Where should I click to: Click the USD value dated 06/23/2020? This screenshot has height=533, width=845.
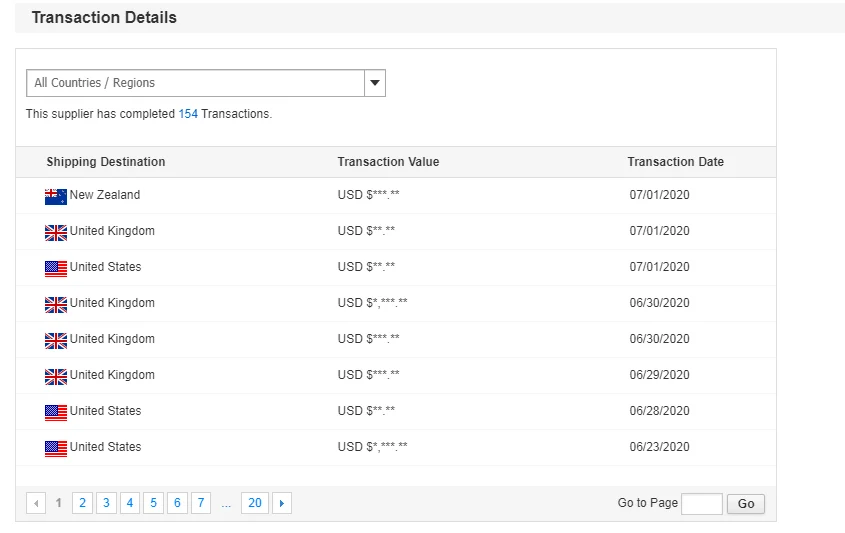(372, 447)
